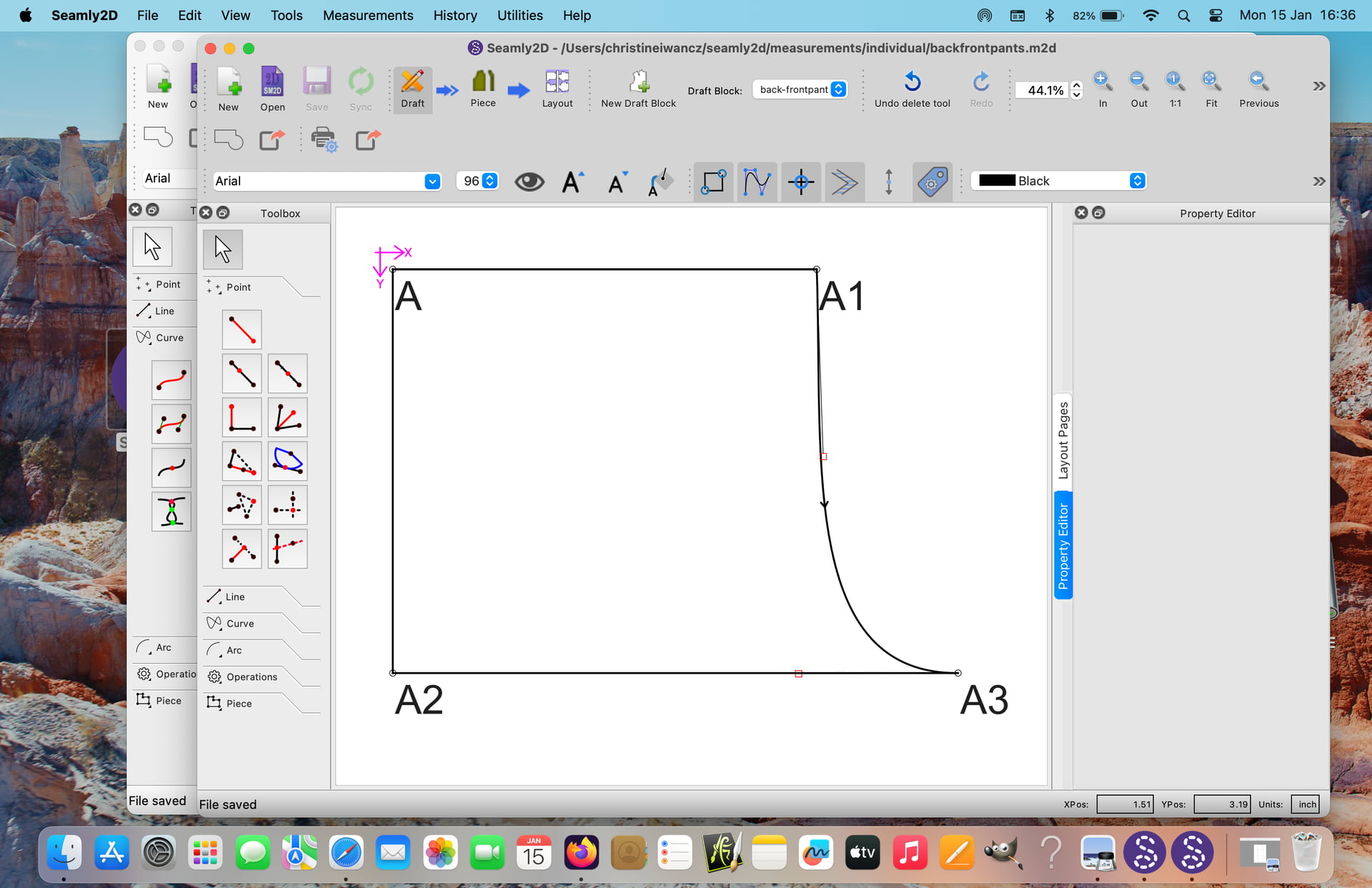Expand the Operations toolbox section
Image resolution: width=1372 pixels, height=888 pixels.
[x=252, y=677]
